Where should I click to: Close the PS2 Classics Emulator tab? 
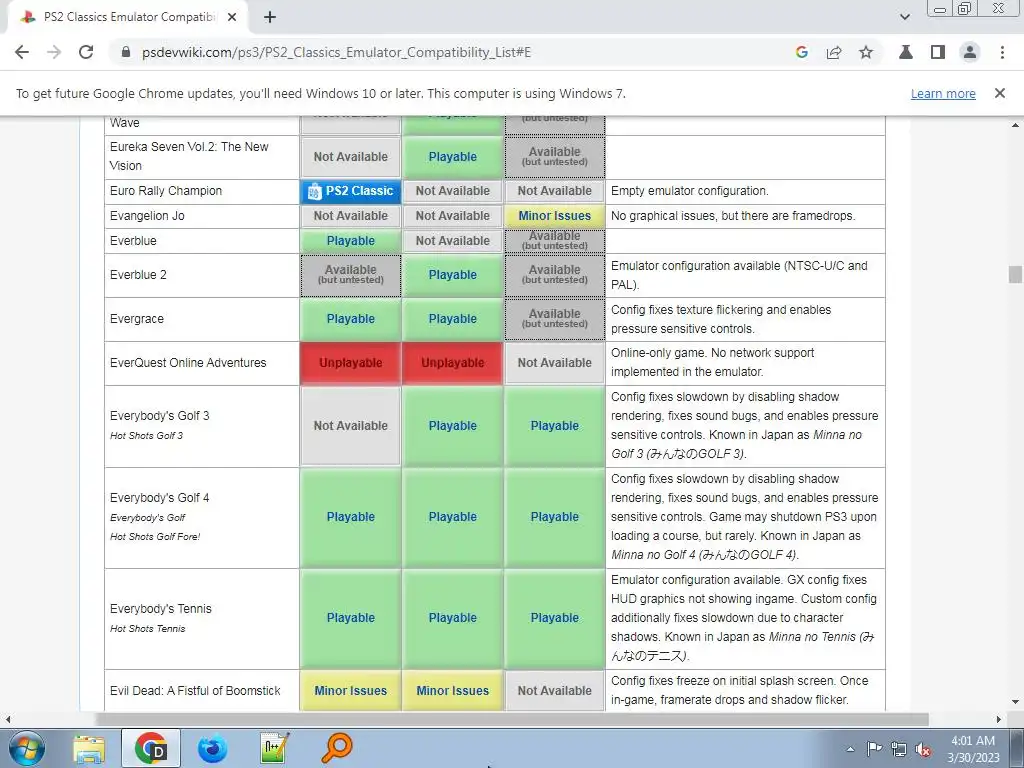232,17
